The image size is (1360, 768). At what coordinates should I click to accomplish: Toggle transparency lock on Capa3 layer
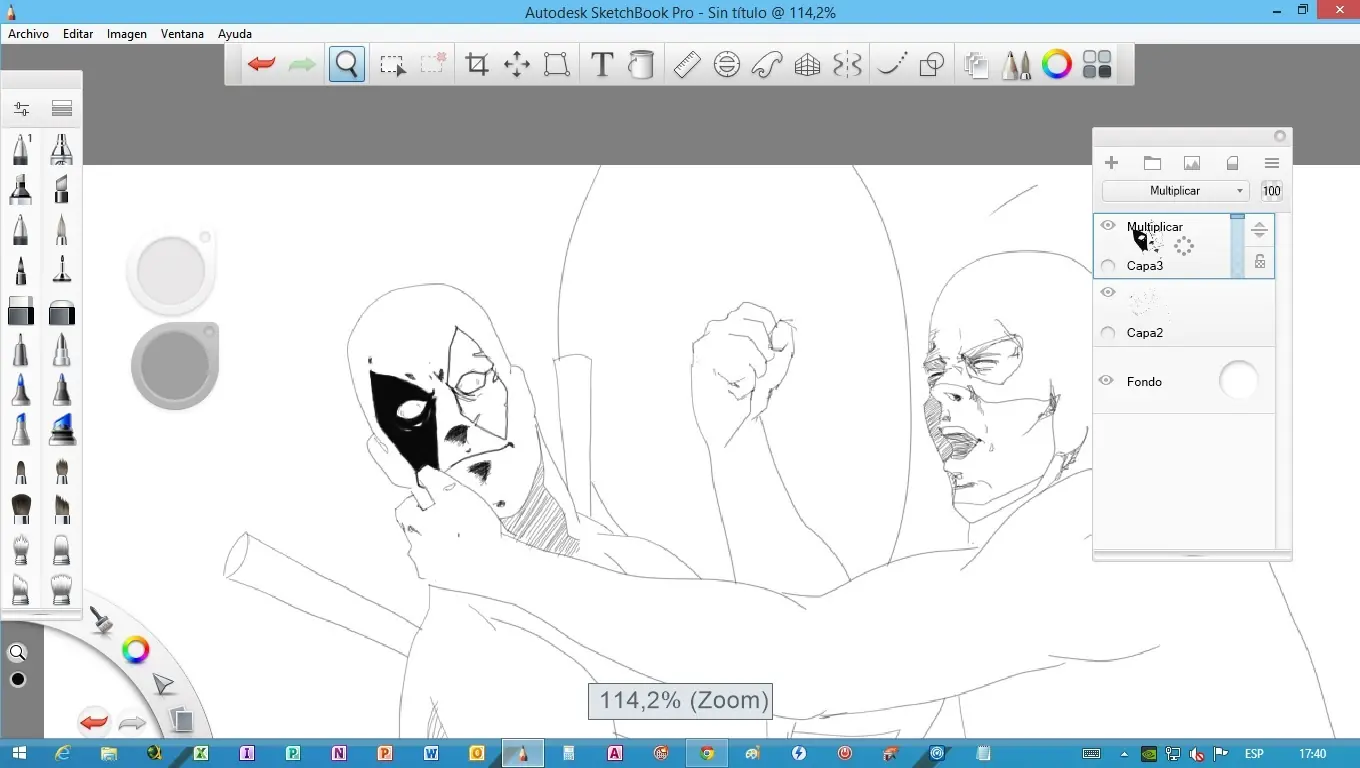pyautogui.click(x=1259, y=262)
